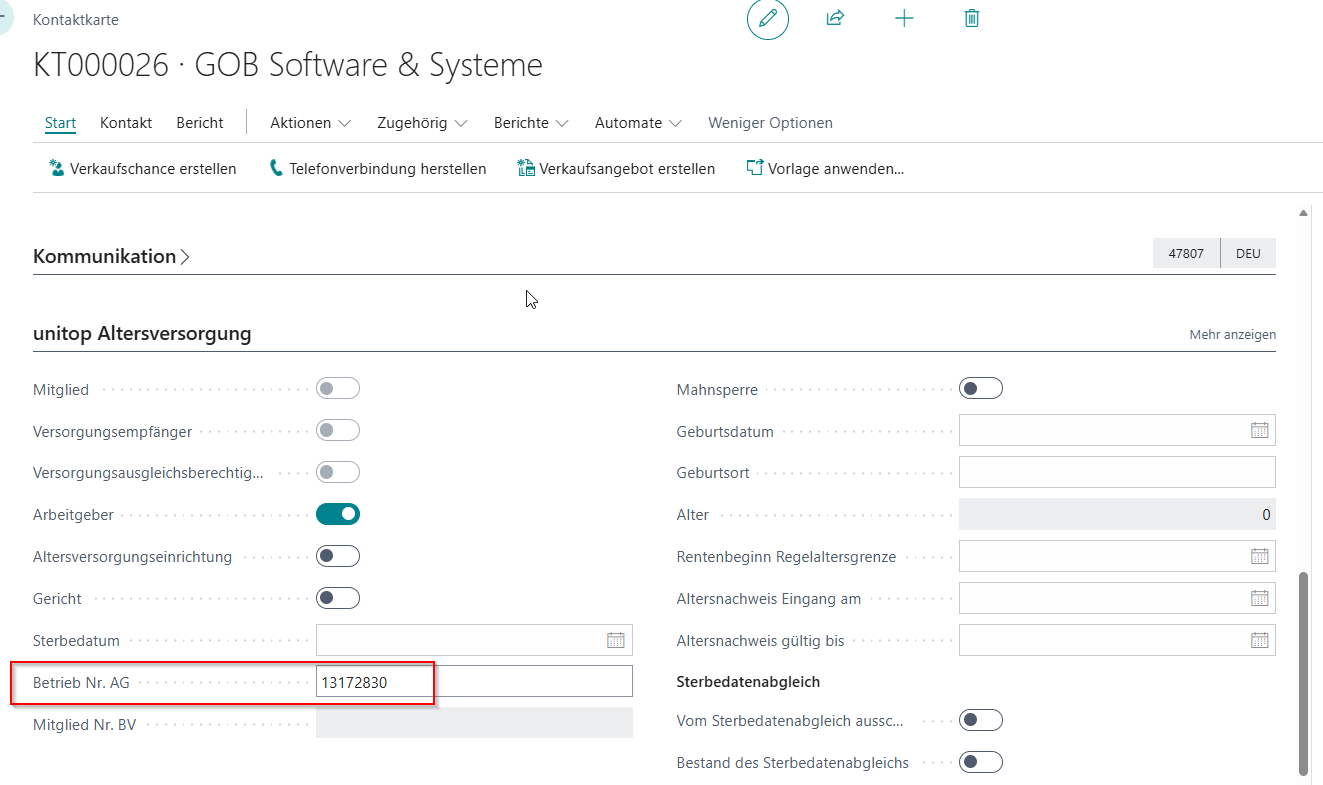The width and height of the screenshot is (1323, 785).
Task: Switch to the Bericht tab
Action: point(200,123)
